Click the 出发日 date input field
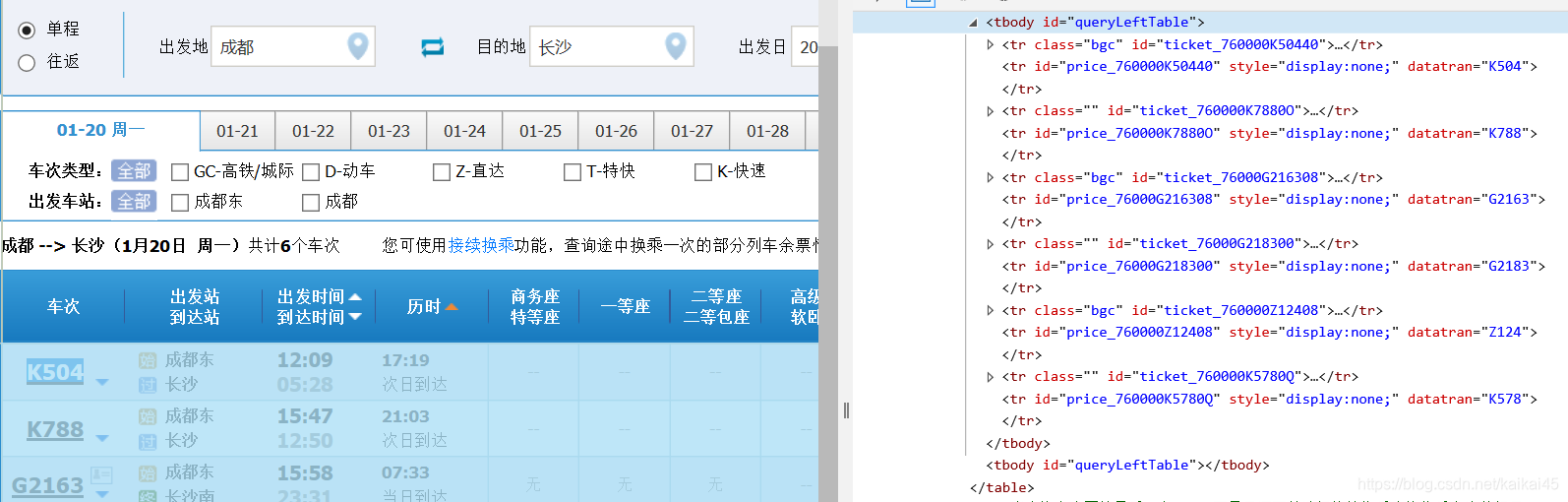Image resolution: width=1568 pixels, height=502 pixels. coord(805,46)
